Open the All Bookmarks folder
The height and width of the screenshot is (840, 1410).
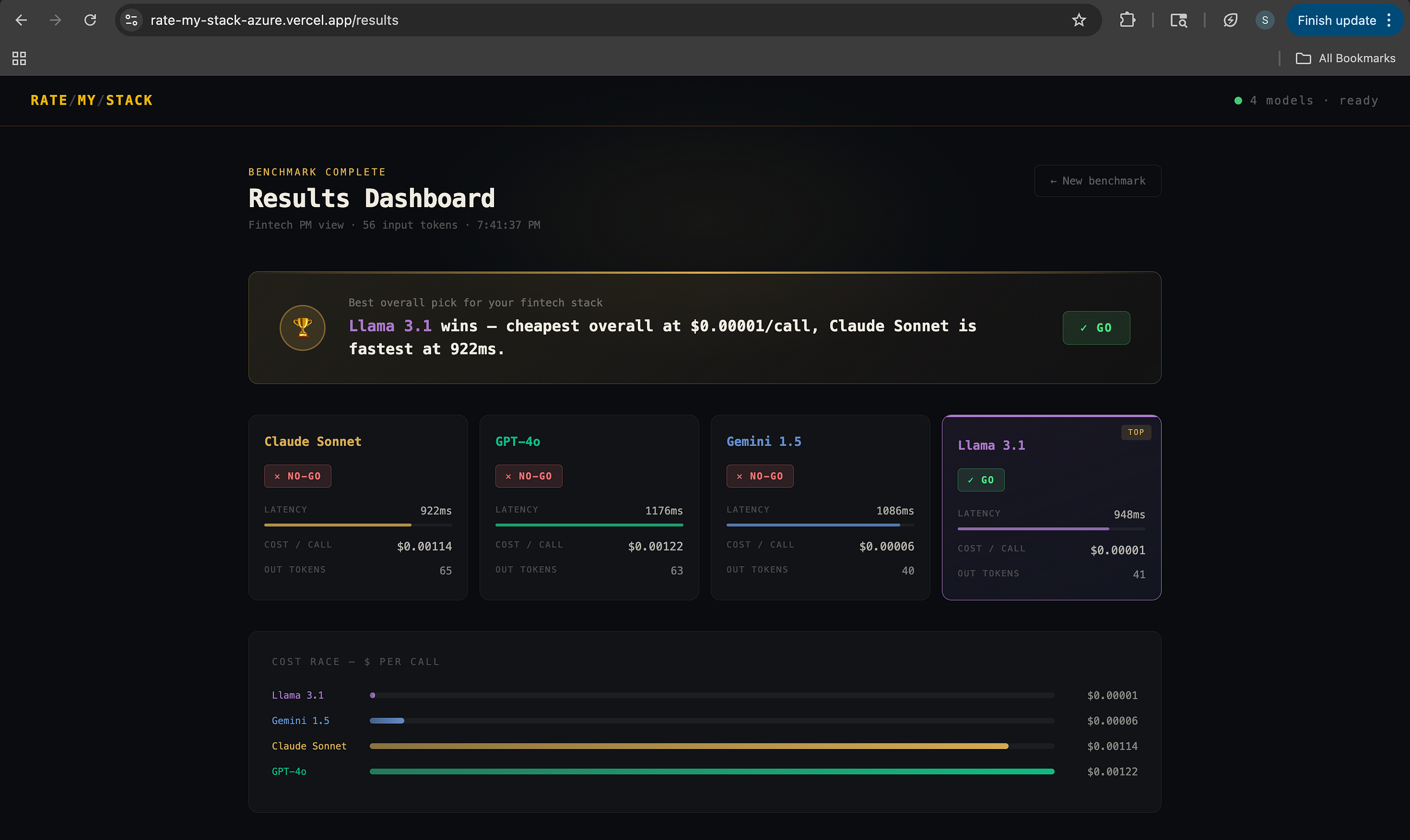click(x=1345, y=59)
